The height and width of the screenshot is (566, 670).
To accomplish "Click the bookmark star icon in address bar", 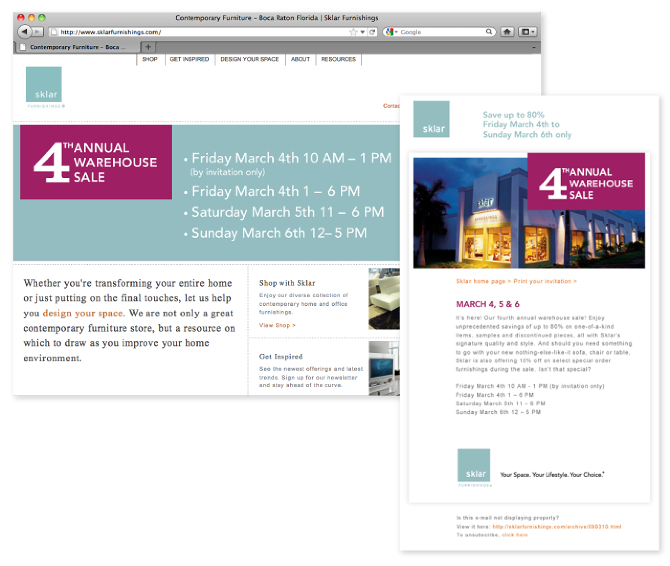I will coord(353,32).
